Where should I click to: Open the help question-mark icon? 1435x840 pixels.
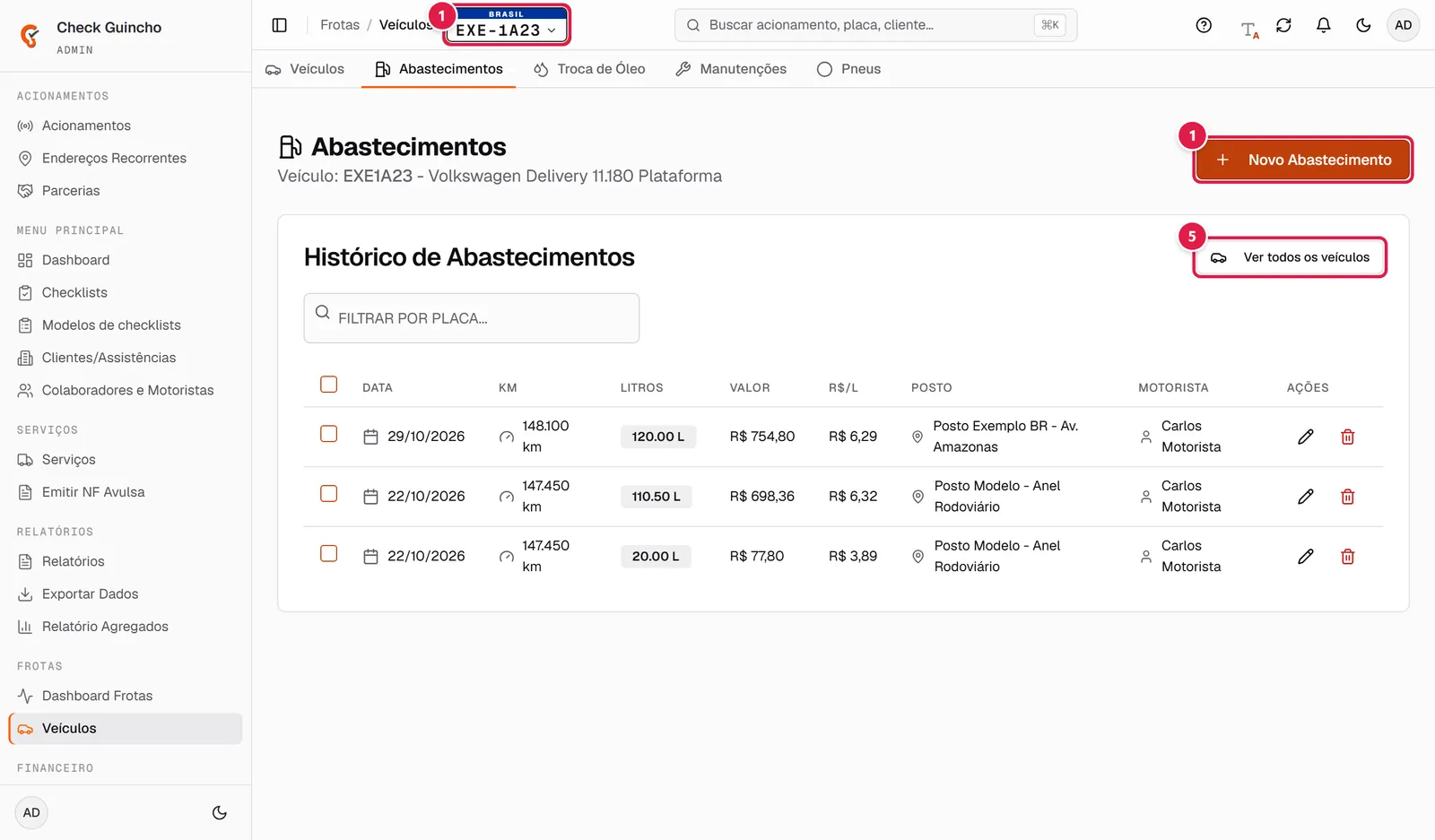coord(1204,25)
